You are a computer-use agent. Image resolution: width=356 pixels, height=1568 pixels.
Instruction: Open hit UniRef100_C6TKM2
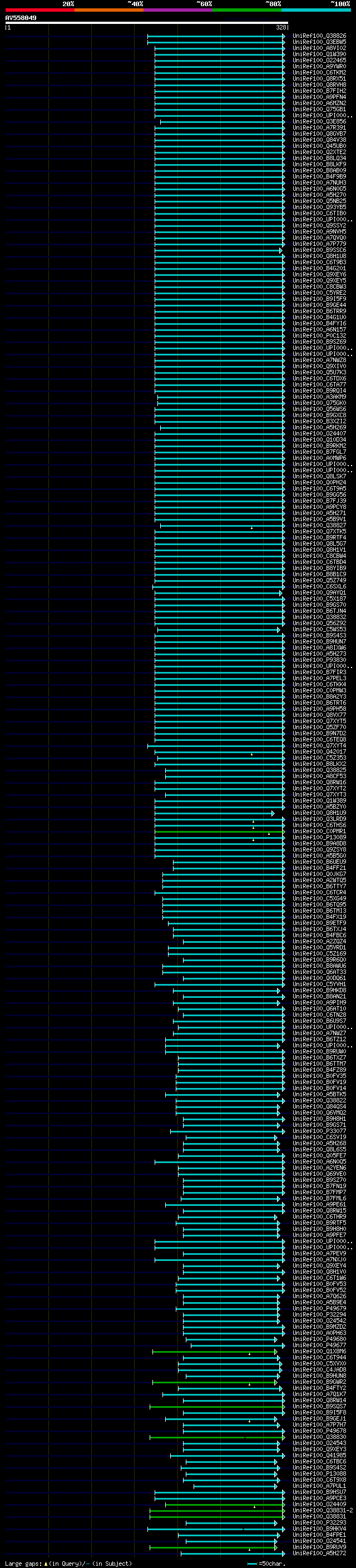(x=319, y=72)
